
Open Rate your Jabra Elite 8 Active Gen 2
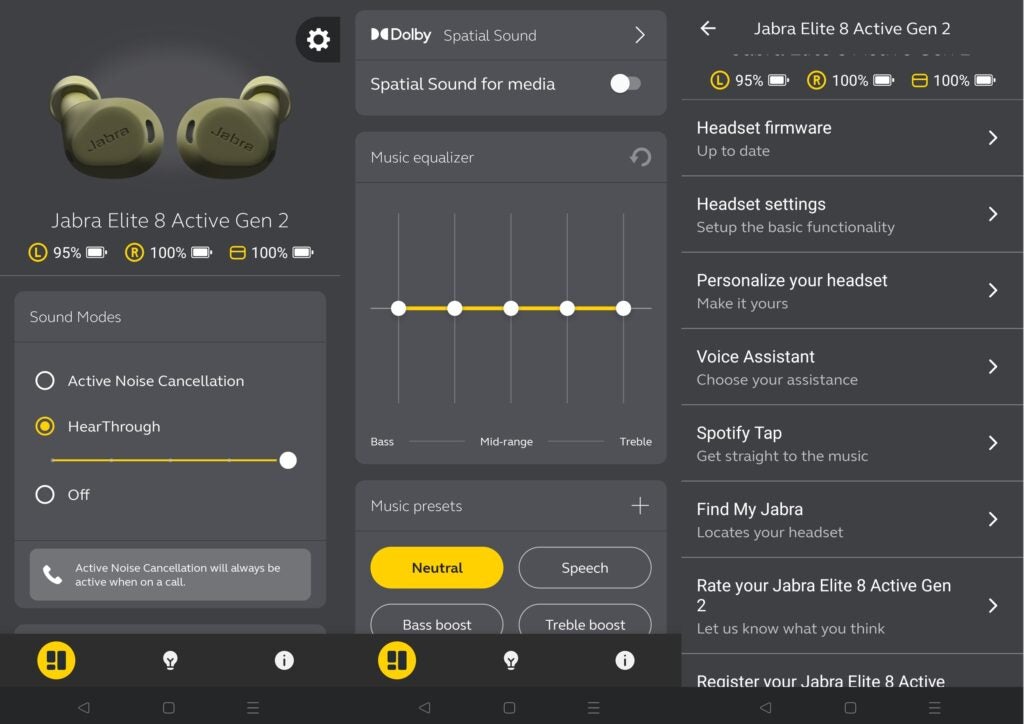[x=852, y=606]
